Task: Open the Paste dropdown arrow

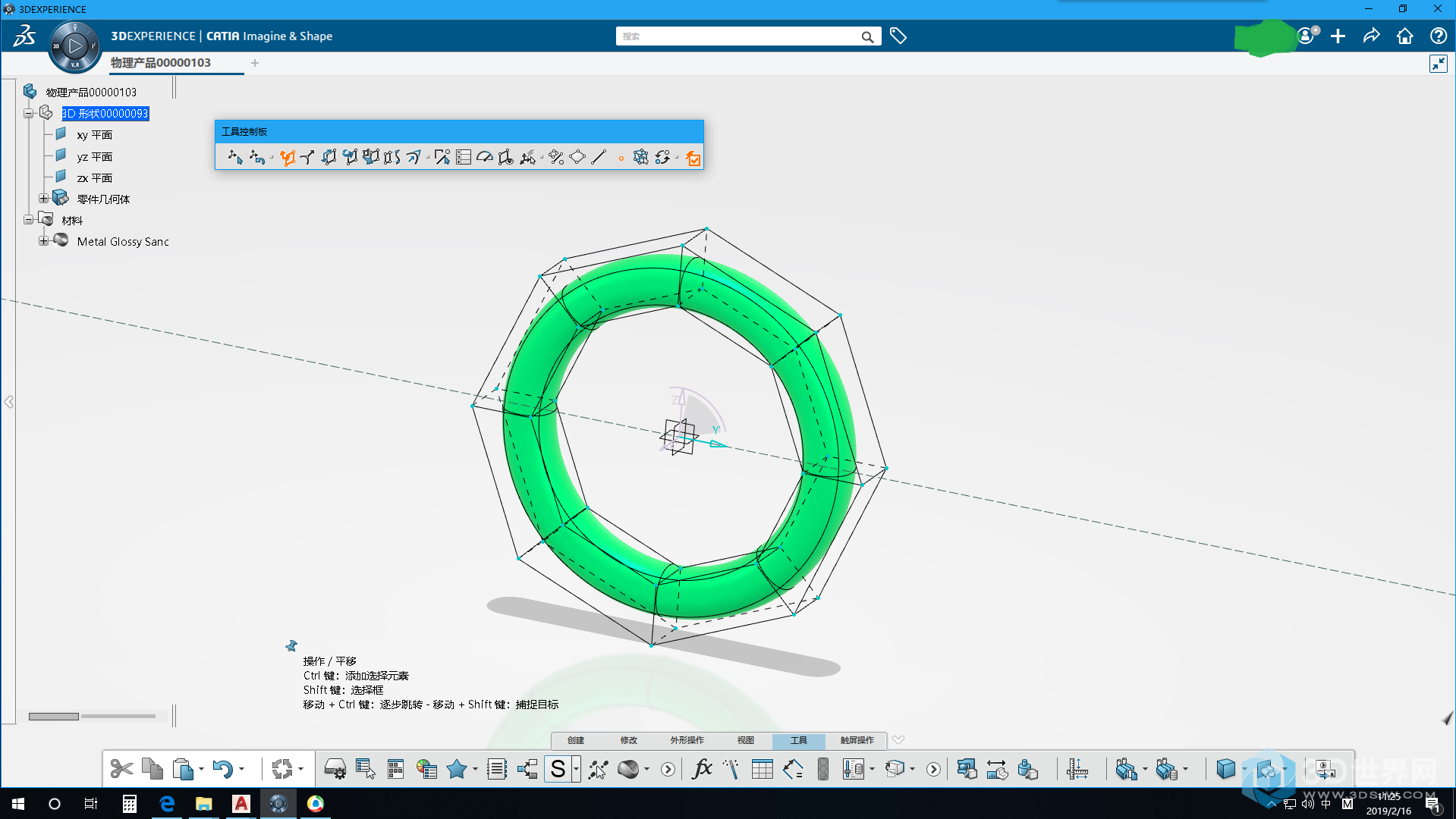Action: (x=201, y=769)
